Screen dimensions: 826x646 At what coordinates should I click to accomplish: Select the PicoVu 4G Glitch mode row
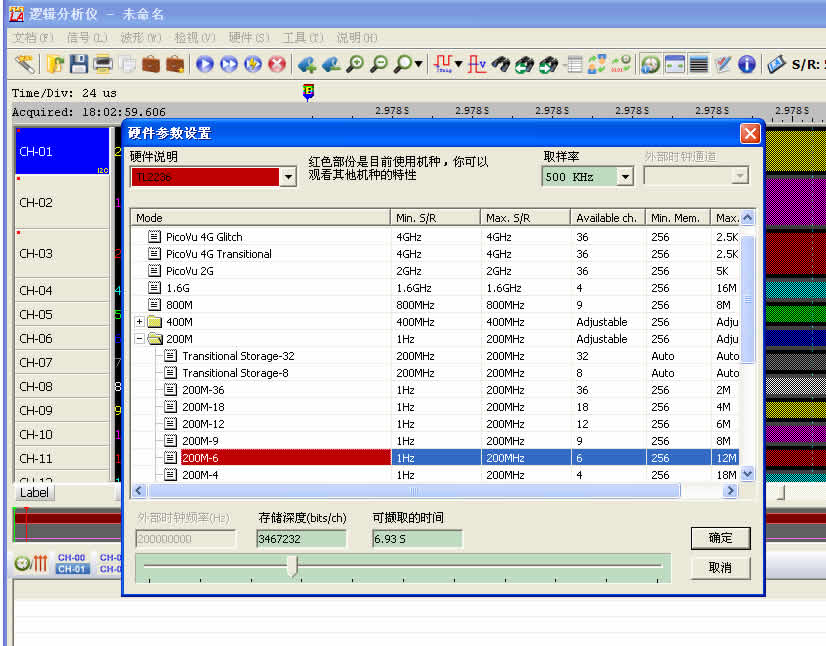(435, 237)
